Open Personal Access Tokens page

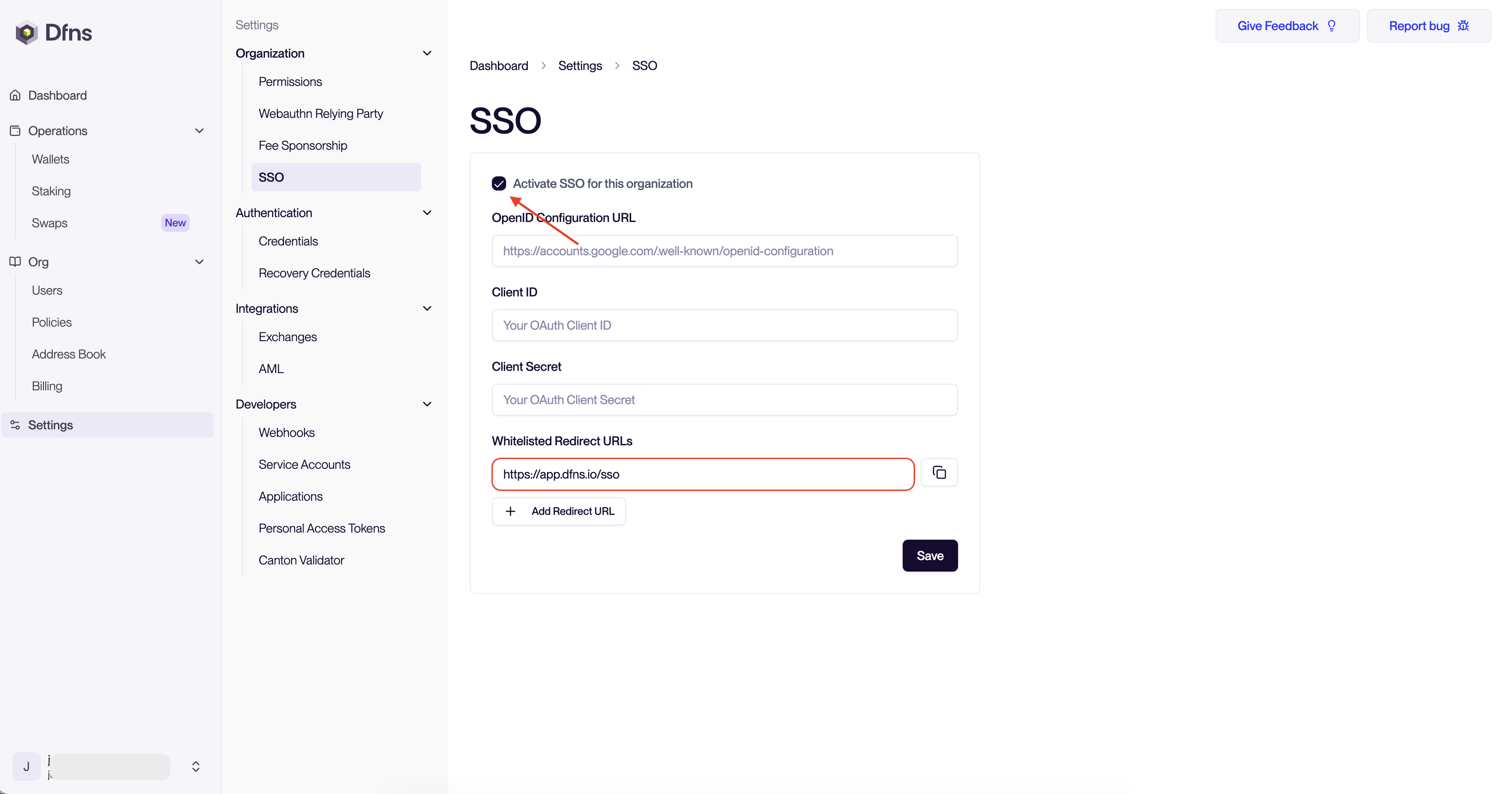pyautogui.click(x=322, y=528)
